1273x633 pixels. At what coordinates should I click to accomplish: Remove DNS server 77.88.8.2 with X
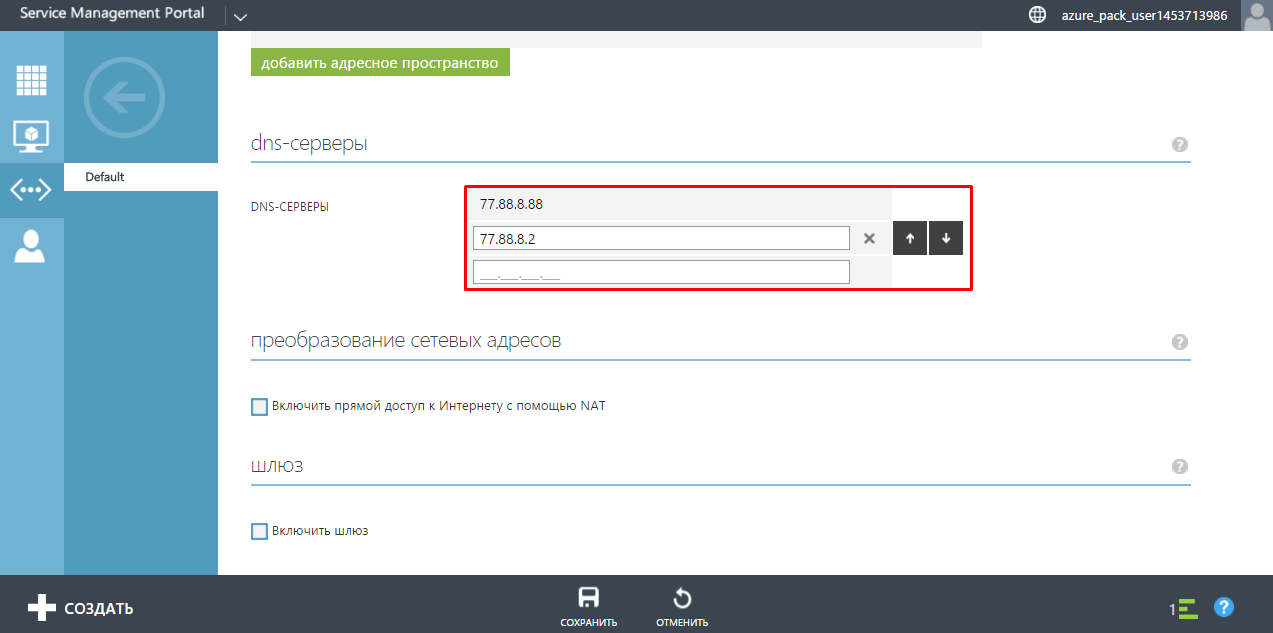[869, 239]
